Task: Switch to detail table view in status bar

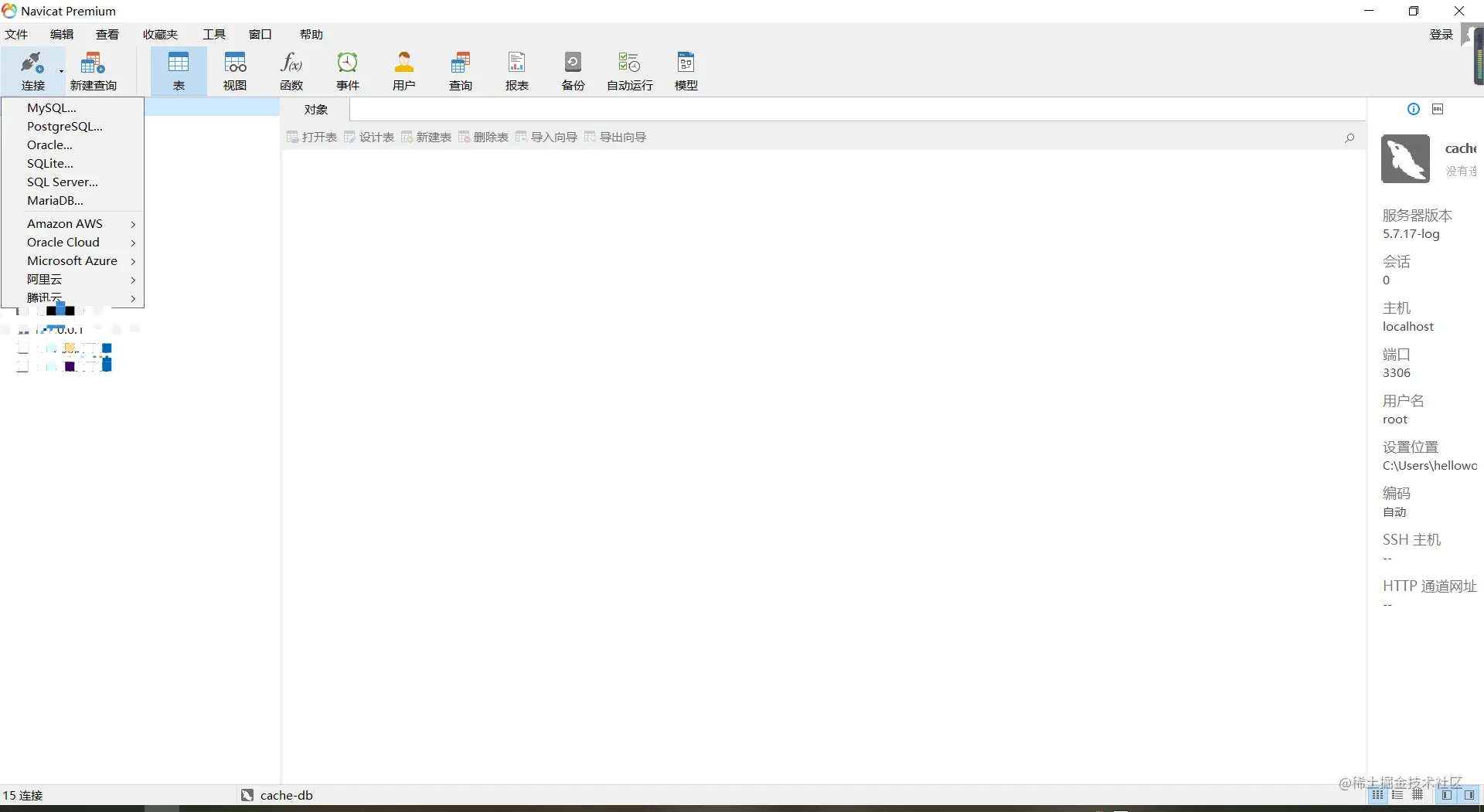Action: pyautogui.click(x=1418, y=795)
